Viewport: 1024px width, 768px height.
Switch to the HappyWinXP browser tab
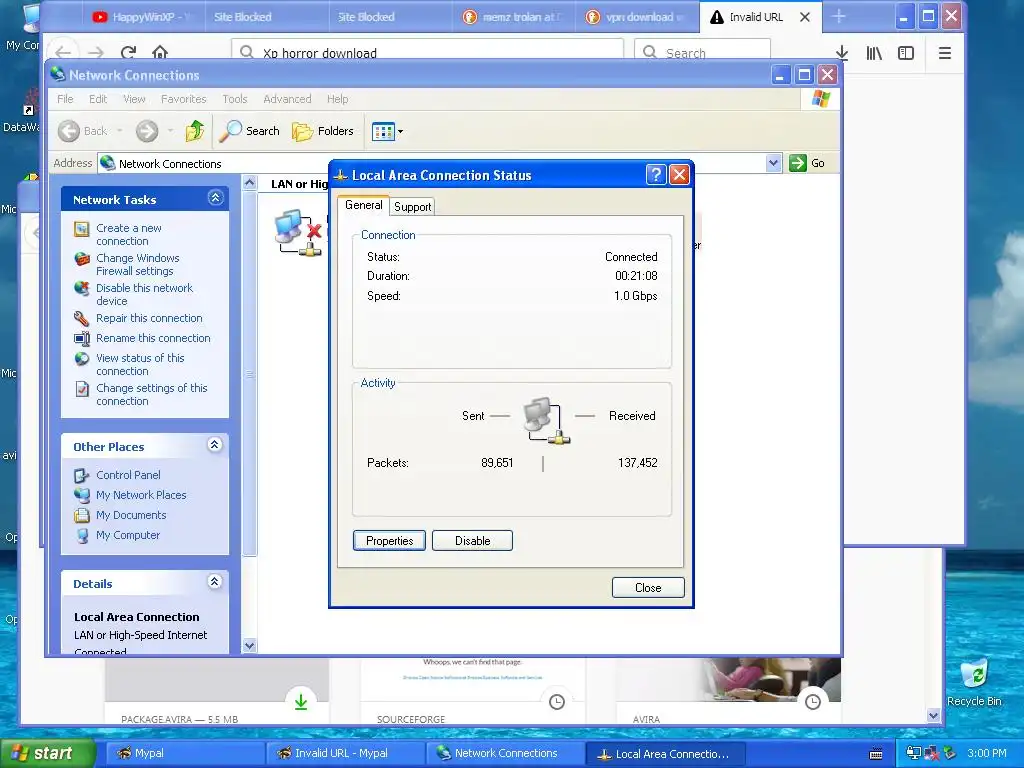tap(143, 17)
